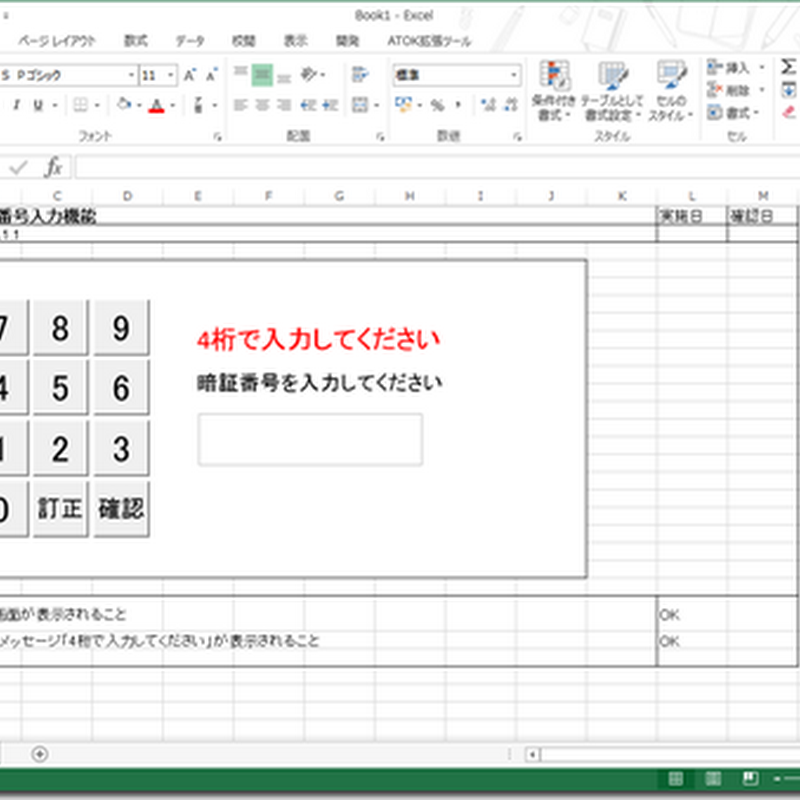Increase decimal places icon
This screenshot has height=800, width=800.
click(x=488, y=105)
